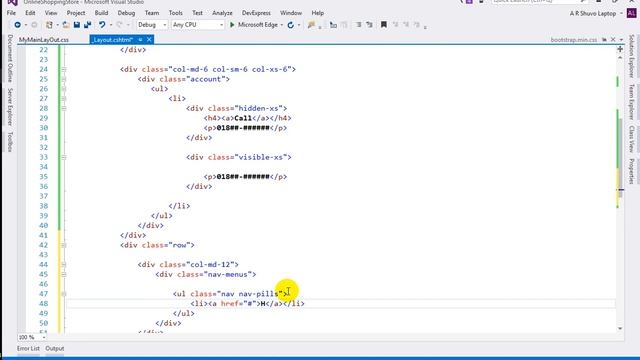Open the DevExpress menu
The image size is (640, 360).
[x=256, y=13]
